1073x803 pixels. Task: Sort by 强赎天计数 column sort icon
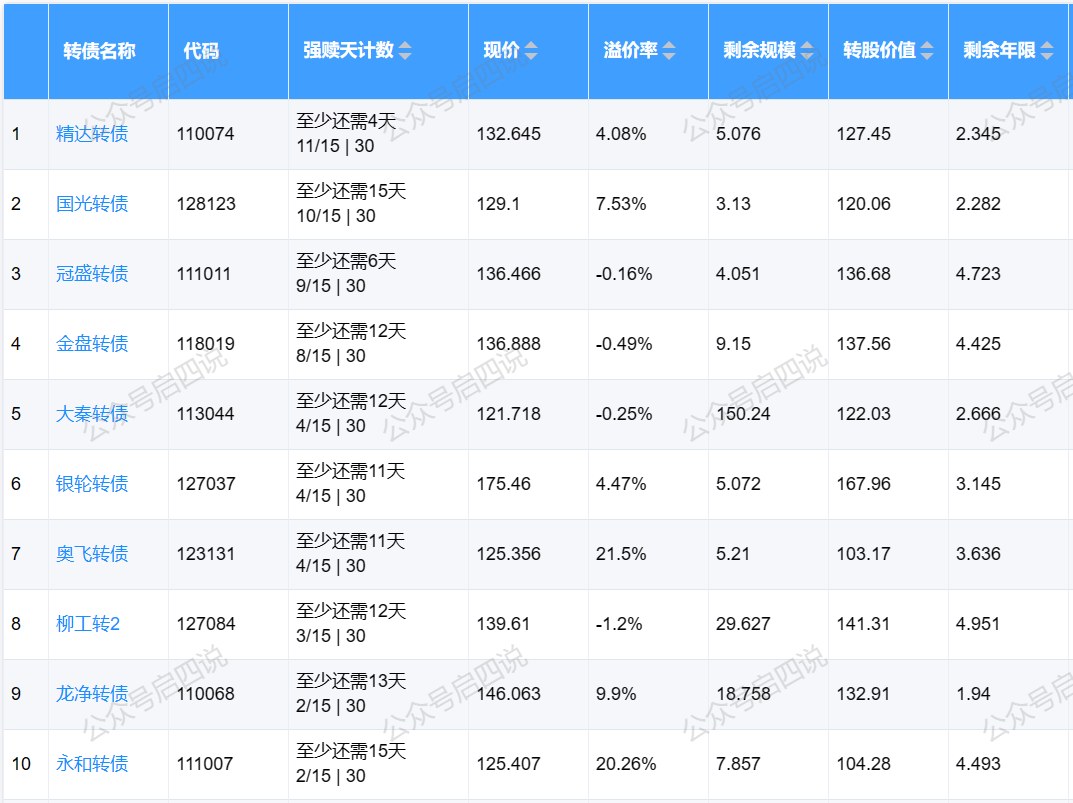coord(405,51)
